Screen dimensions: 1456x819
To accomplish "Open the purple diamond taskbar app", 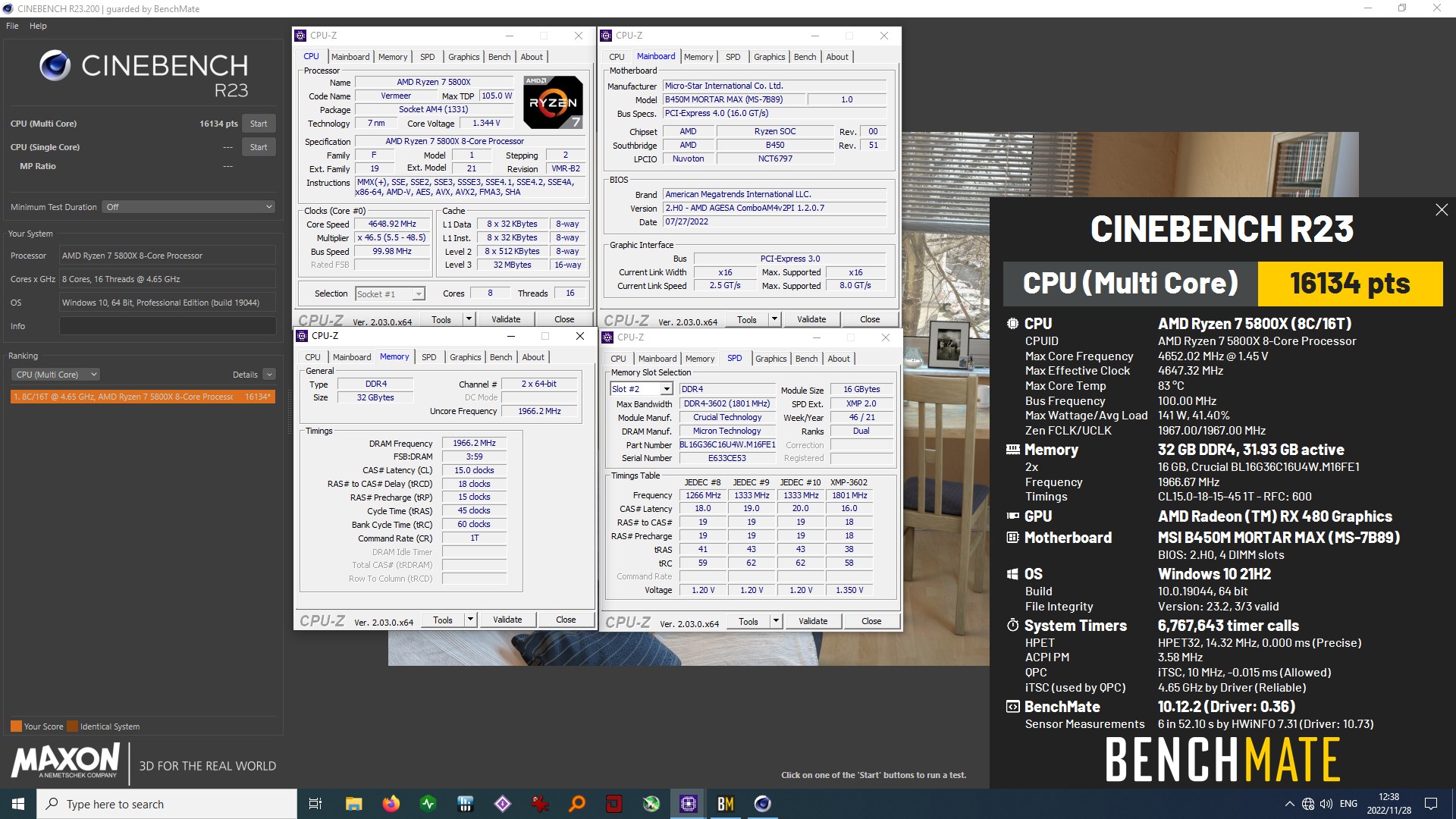I will tap(503, 804).
